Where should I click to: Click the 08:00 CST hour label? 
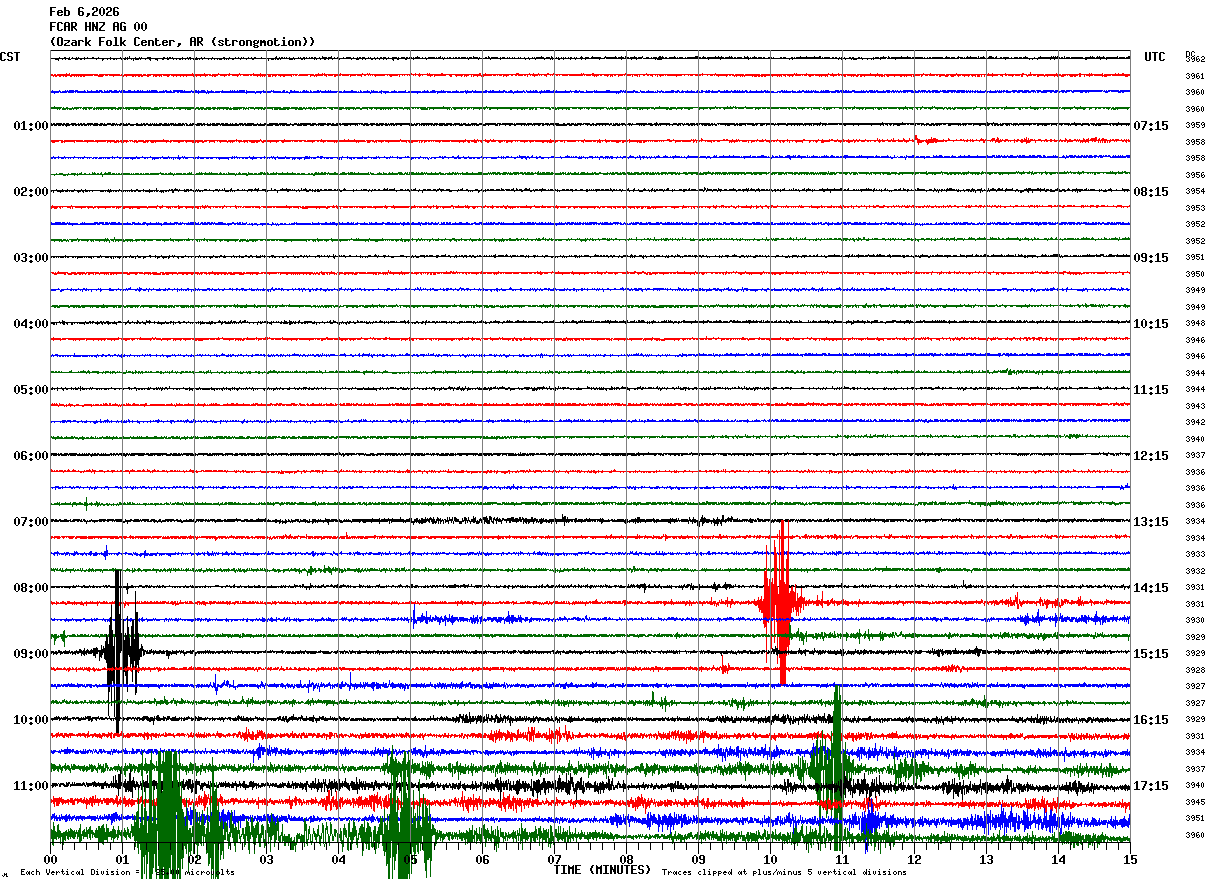[31, 588]
